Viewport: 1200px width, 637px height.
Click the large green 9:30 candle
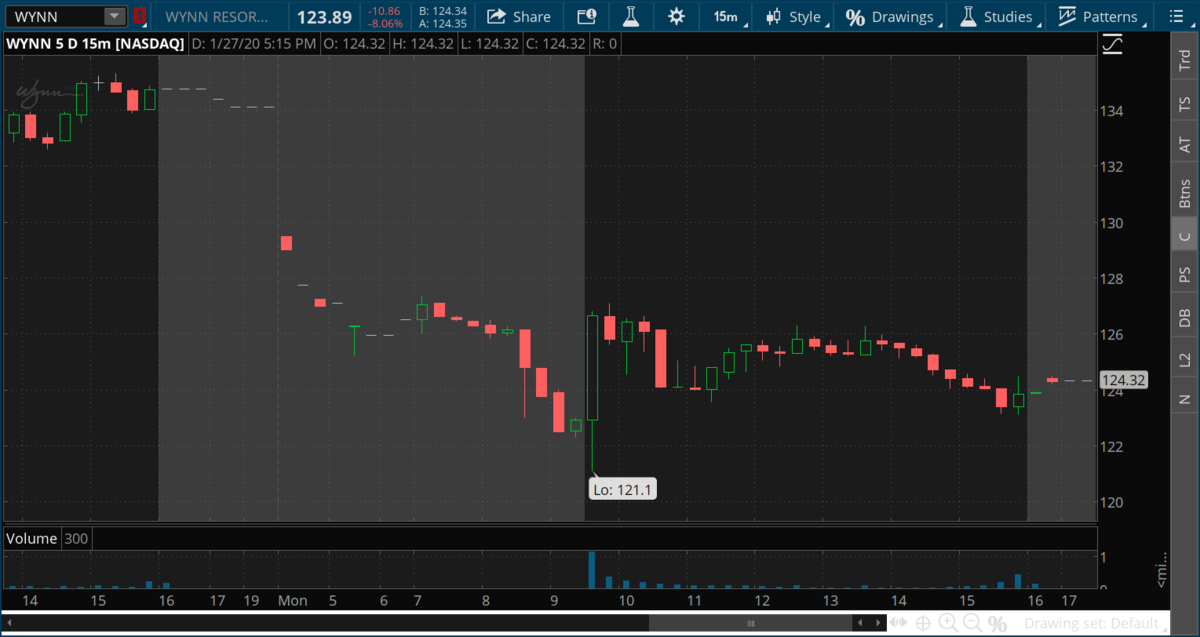point(592,367)
